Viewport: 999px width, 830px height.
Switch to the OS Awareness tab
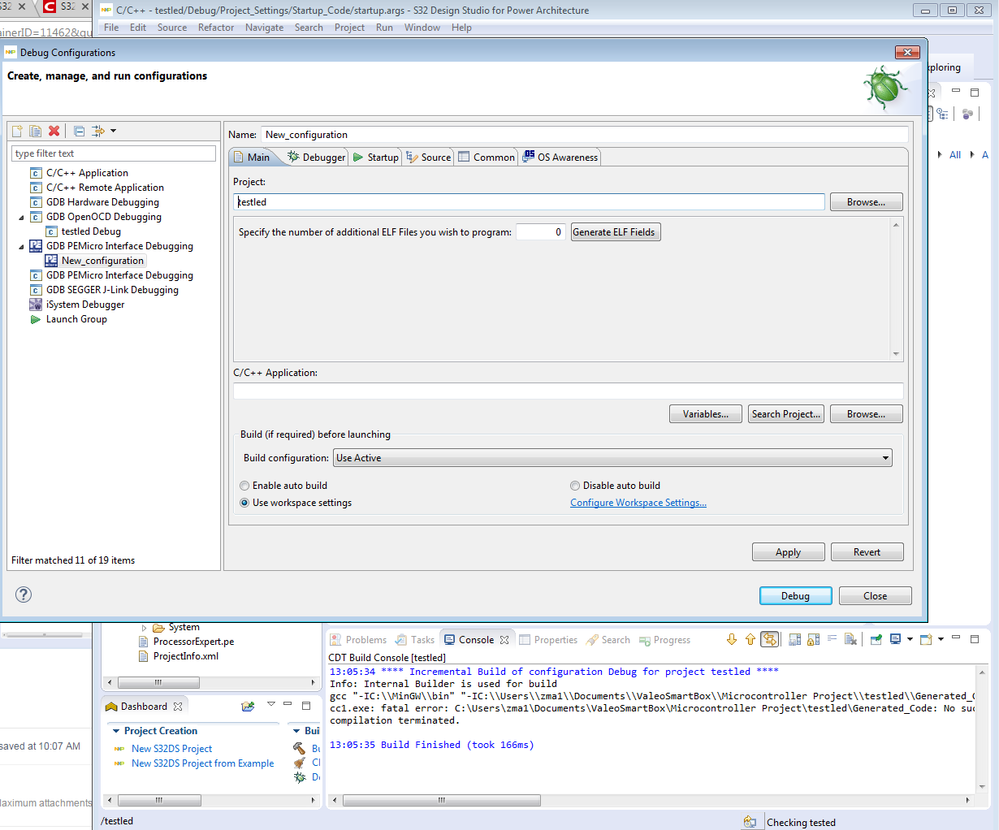pos(561,157)
